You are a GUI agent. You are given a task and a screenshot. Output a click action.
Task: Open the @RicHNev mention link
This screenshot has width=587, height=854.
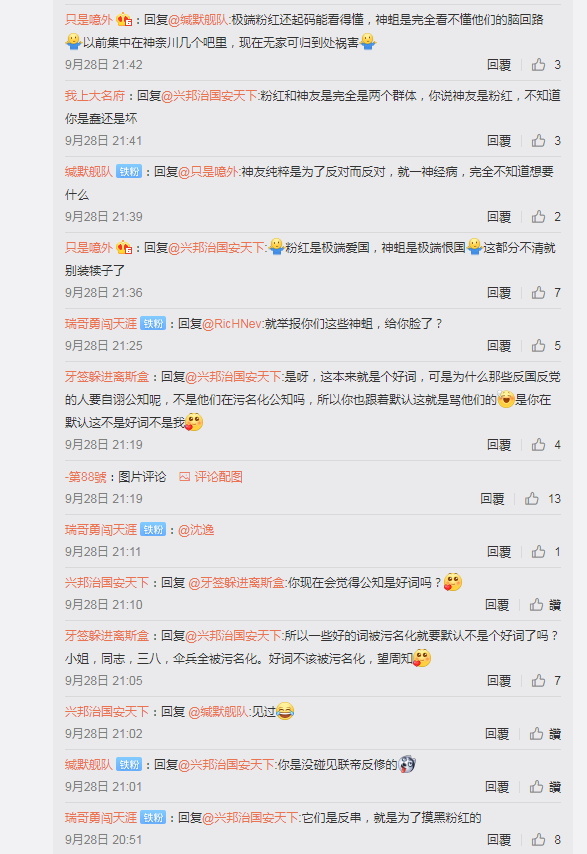[x=232, y=324]
